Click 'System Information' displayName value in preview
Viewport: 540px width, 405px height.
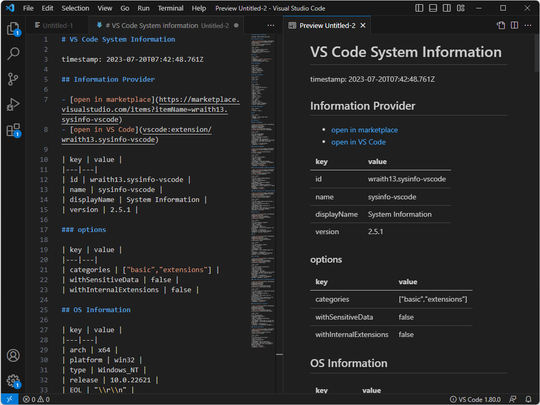pyautogui.click(x=399, y=214)
